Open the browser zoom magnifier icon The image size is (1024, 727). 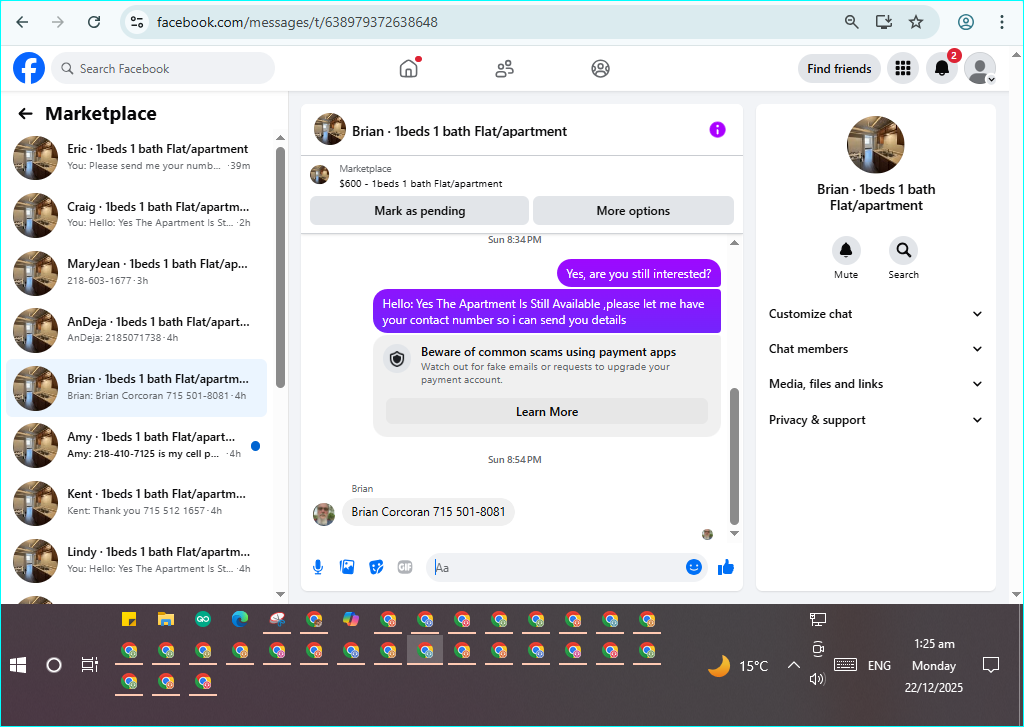tap(852, 22)
